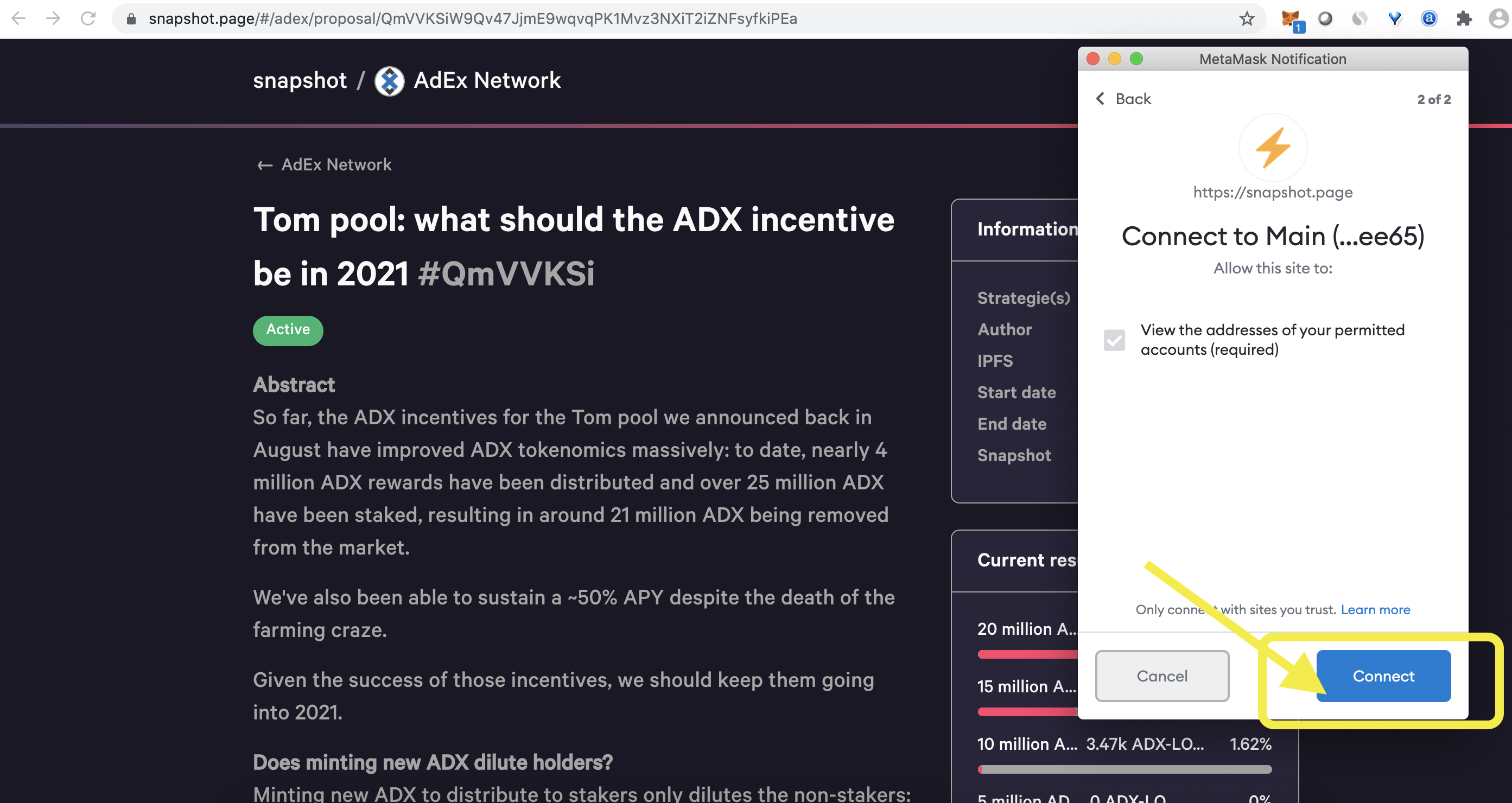Image resolution: width=1512 pixels, height=803 pixels.
Task: Toggle view permitted accounts checkbox
Action: click(1114, 340)
